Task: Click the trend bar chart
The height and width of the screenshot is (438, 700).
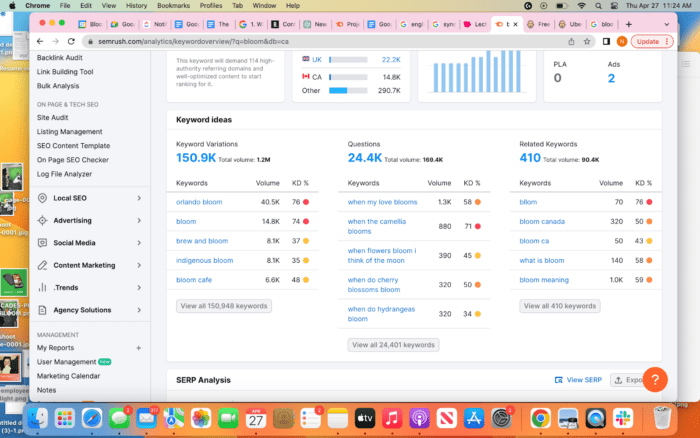Action: (477, 71)
